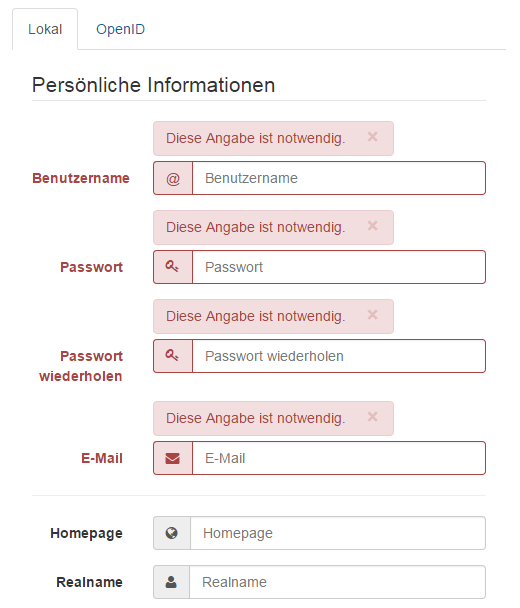Switch to the OpenID tab

pos(121,29)
